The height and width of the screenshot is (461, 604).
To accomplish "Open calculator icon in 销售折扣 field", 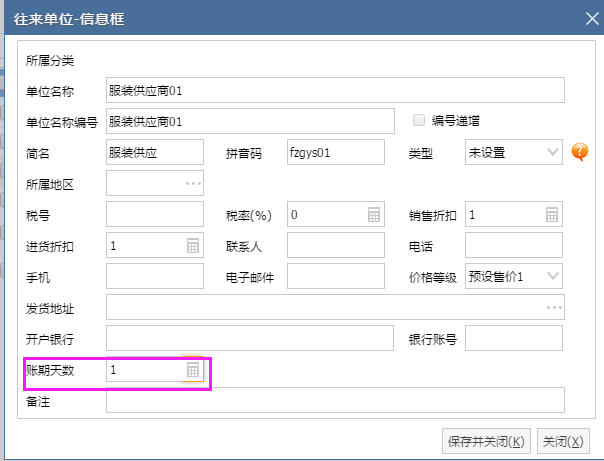I will point(552,215).
